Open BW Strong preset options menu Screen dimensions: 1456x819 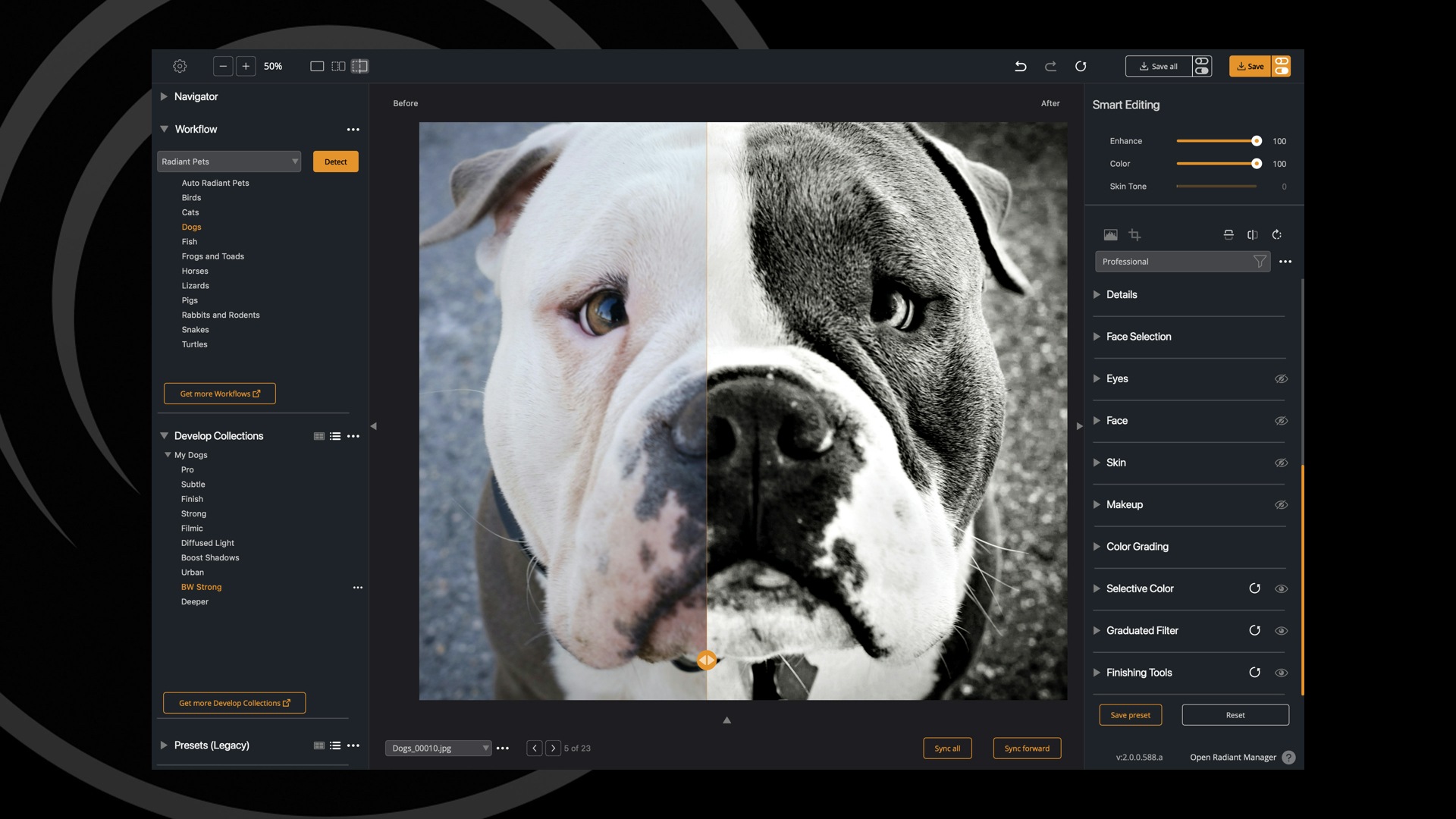point(358,587)
